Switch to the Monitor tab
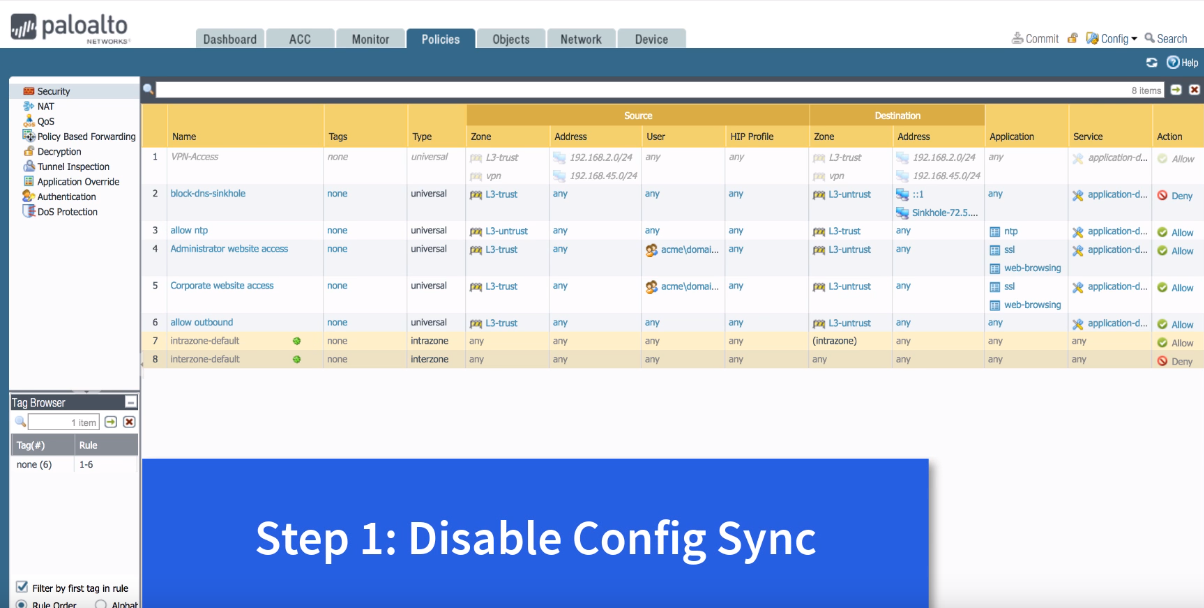The image size is (1204, 608). 370,39
